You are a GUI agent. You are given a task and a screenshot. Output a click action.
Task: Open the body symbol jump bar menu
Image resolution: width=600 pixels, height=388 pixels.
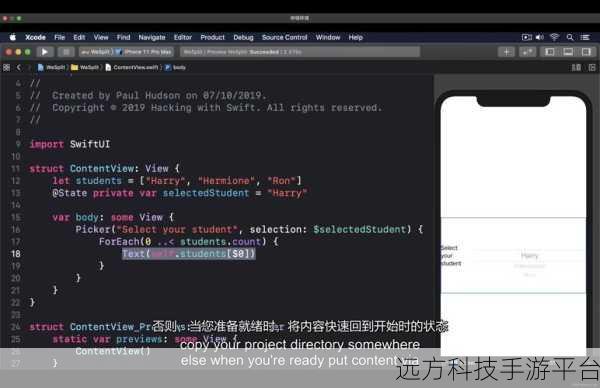[x=175, y=68]
